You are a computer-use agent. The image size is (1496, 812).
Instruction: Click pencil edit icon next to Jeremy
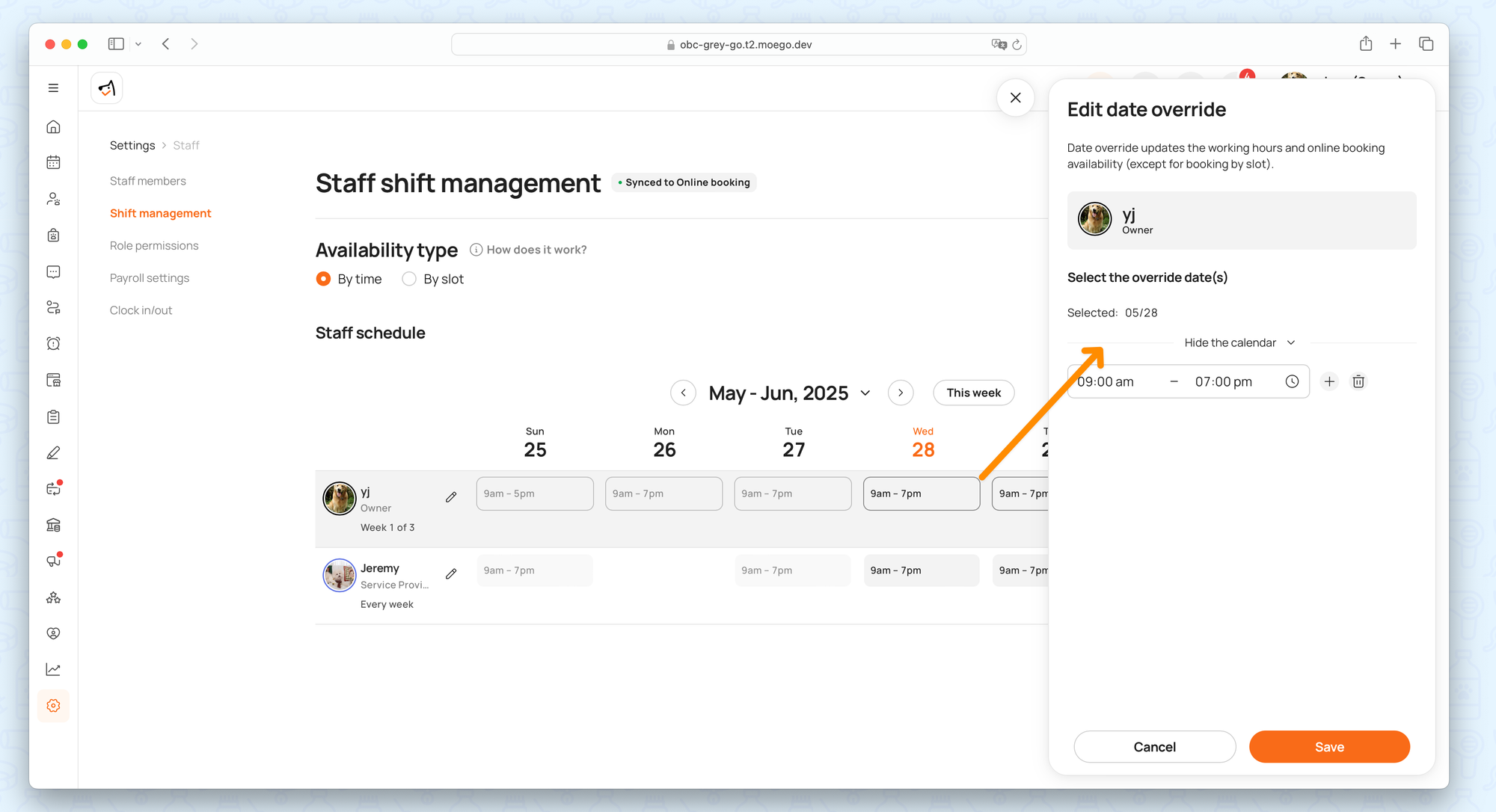451,573
